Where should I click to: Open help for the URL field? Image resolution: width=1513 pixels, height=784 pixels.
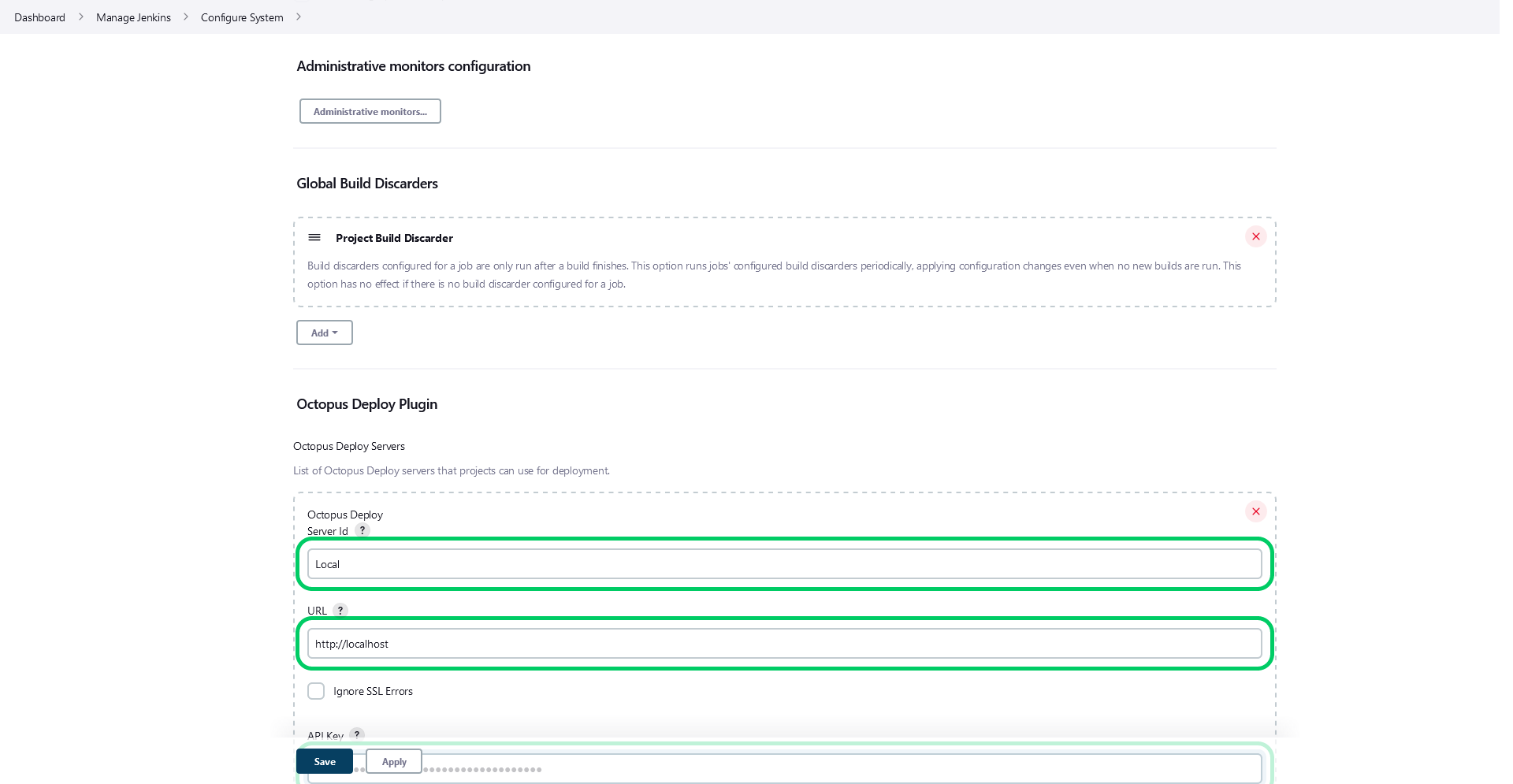coord(340,610)
